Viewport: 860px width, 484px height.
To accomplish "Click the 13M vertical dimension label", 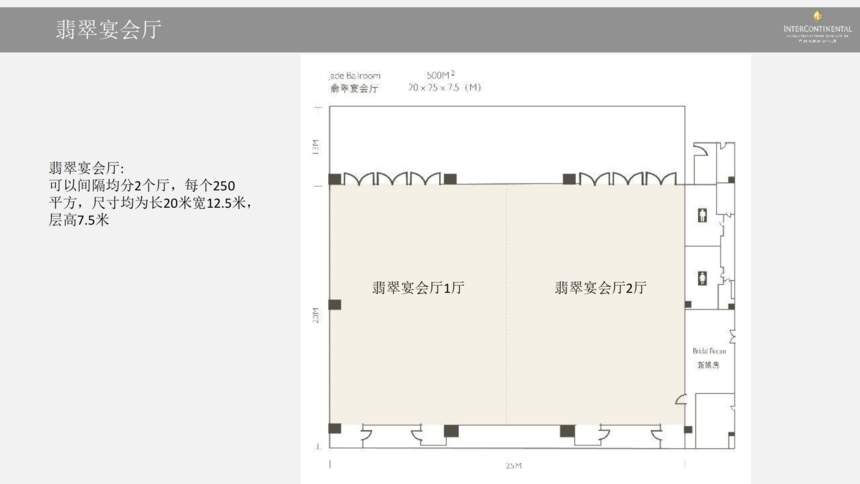I will pos(315,147).
